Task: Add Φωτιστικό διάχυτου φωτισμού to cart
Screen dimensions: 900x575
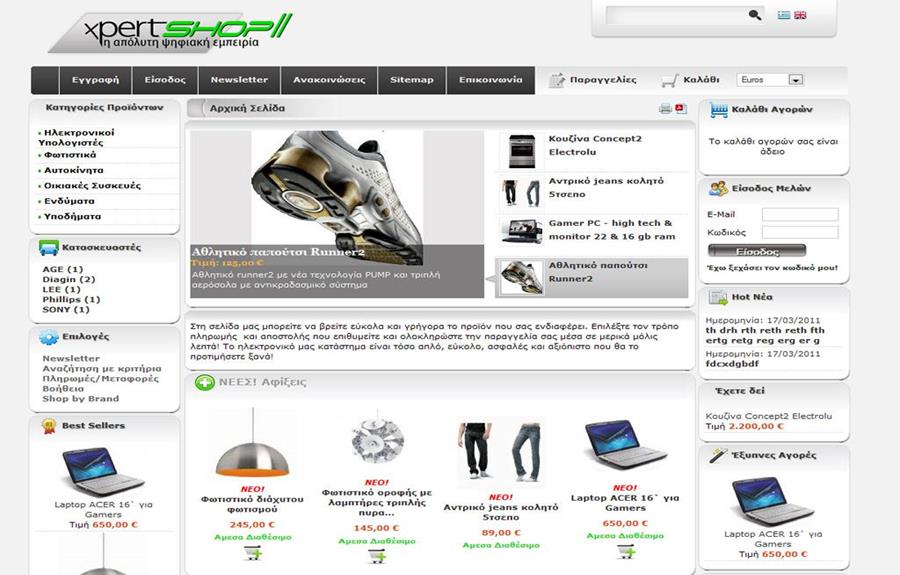Action: tap(253, 553)
